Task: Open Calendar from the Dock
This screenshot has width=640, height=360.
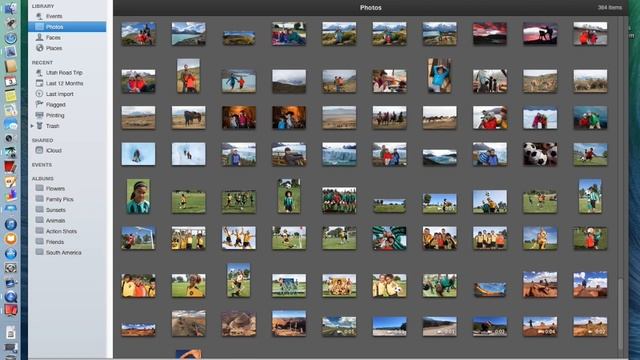Action: click(10, 81)
